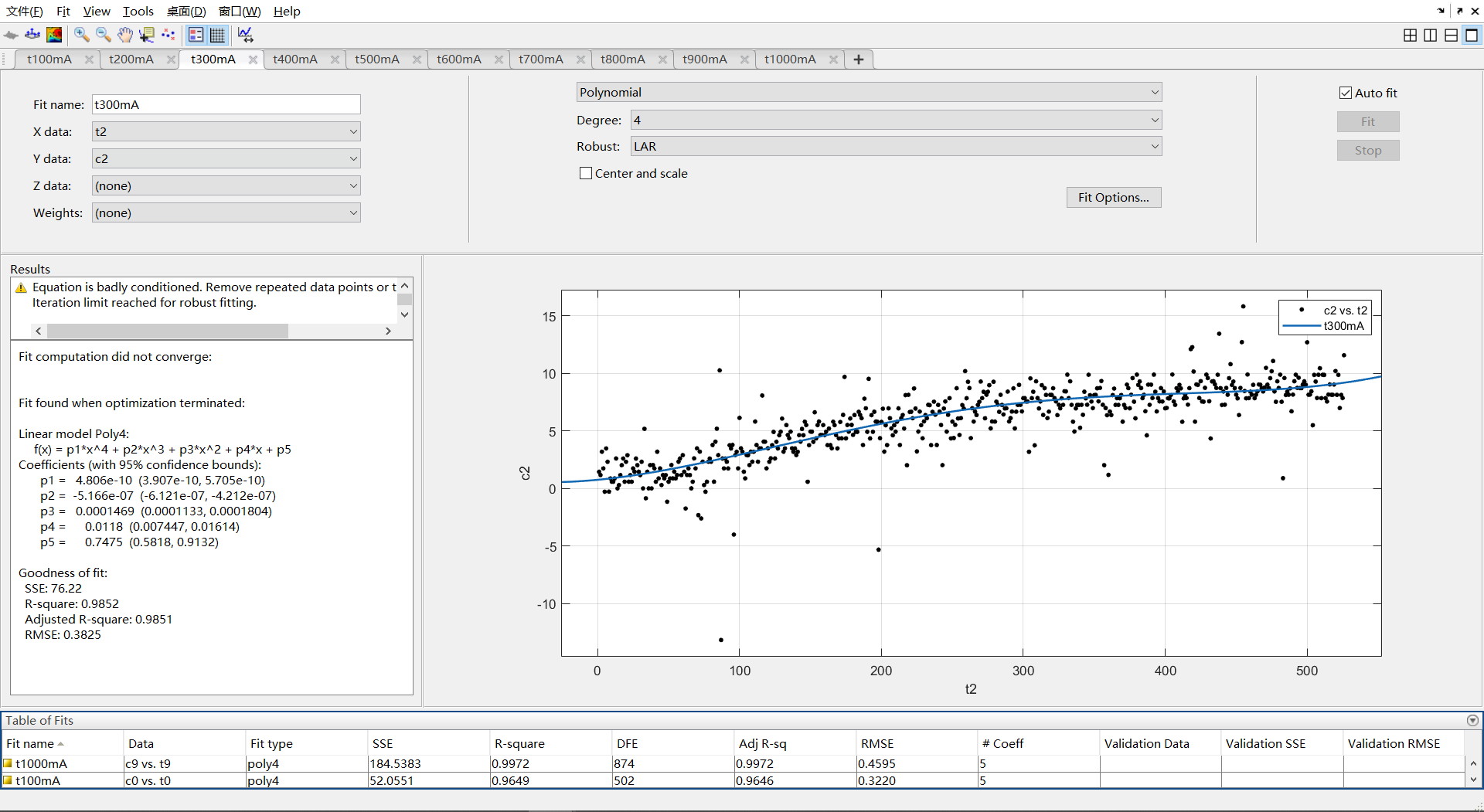Click the Fit name input field

click(x=226, y=104)
